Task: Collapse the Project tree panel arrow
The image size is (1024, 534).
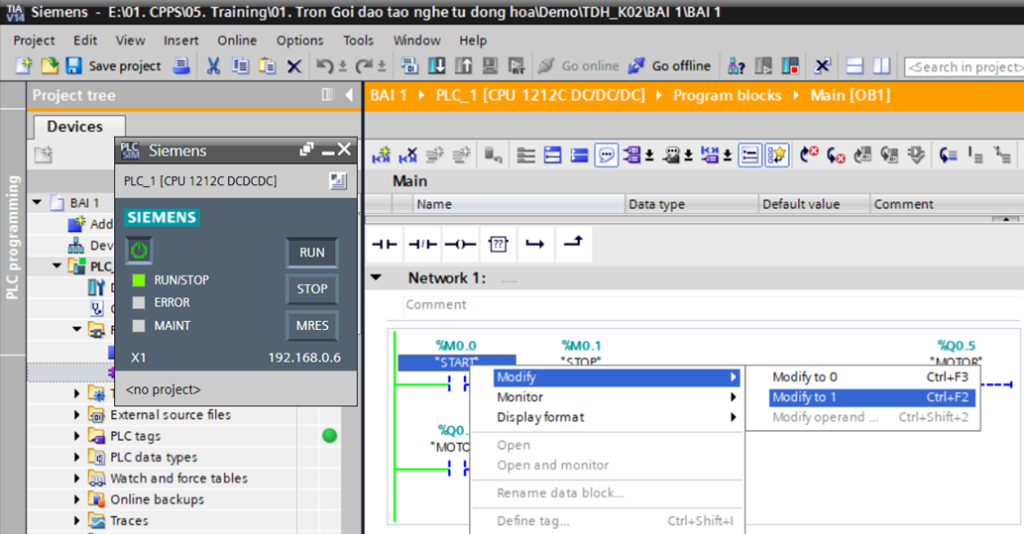Action: point(349,95)
